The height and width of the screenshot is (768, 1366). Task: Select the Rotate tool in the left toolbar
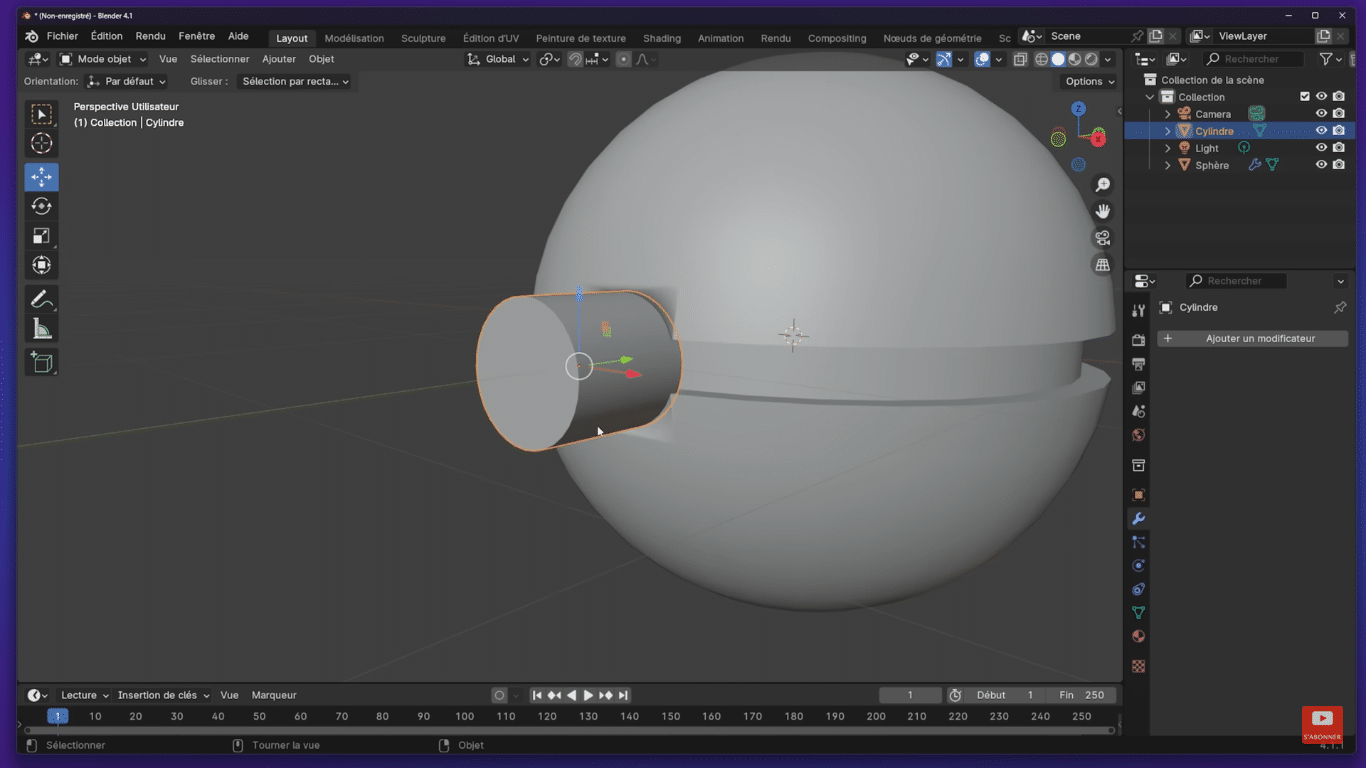pos(41,206)
